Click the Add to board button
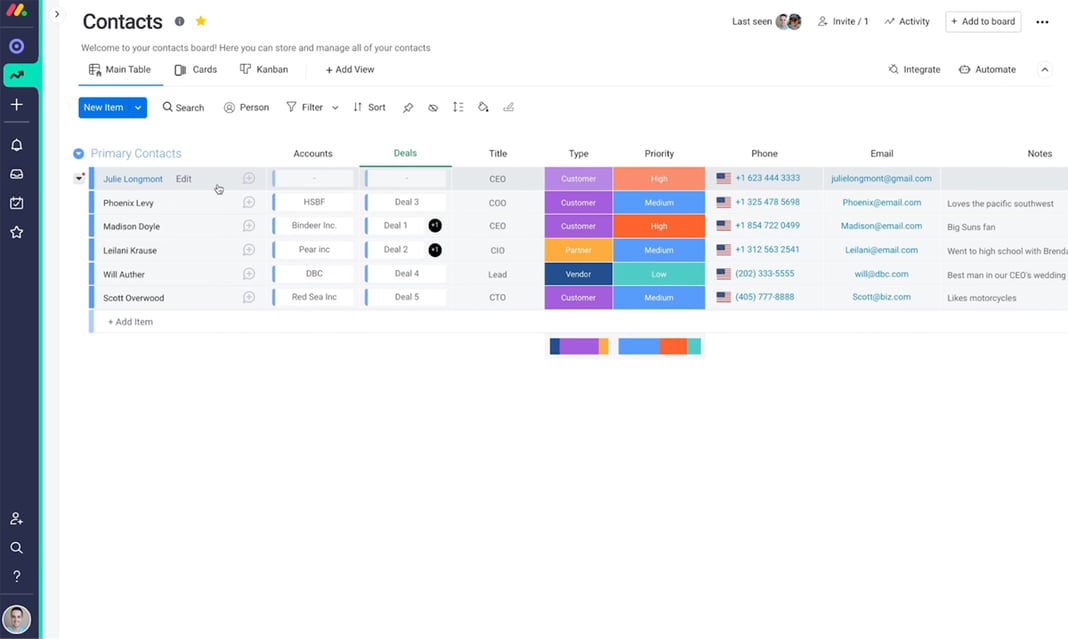This screenshot has height=639, width=1068. pyautogui.click(x=983, y=21)
